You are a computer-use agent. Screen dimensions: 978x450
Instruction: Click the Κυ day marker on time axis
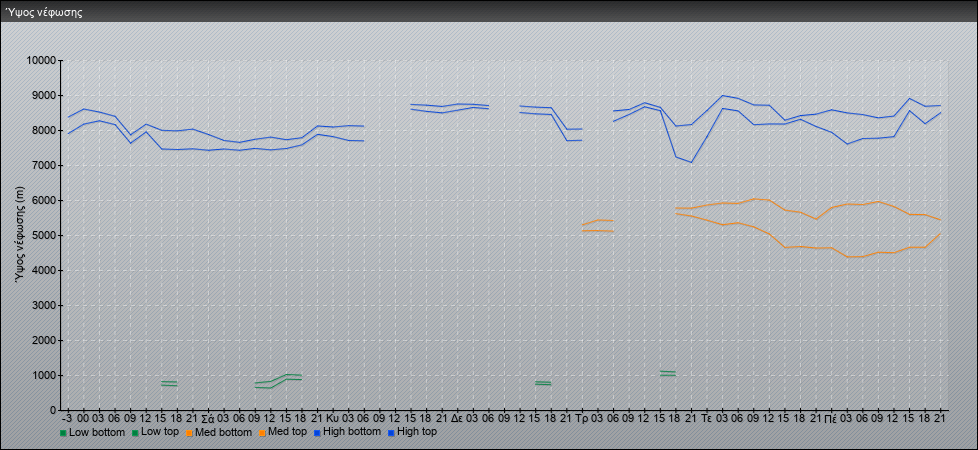[x=332, y=417]
